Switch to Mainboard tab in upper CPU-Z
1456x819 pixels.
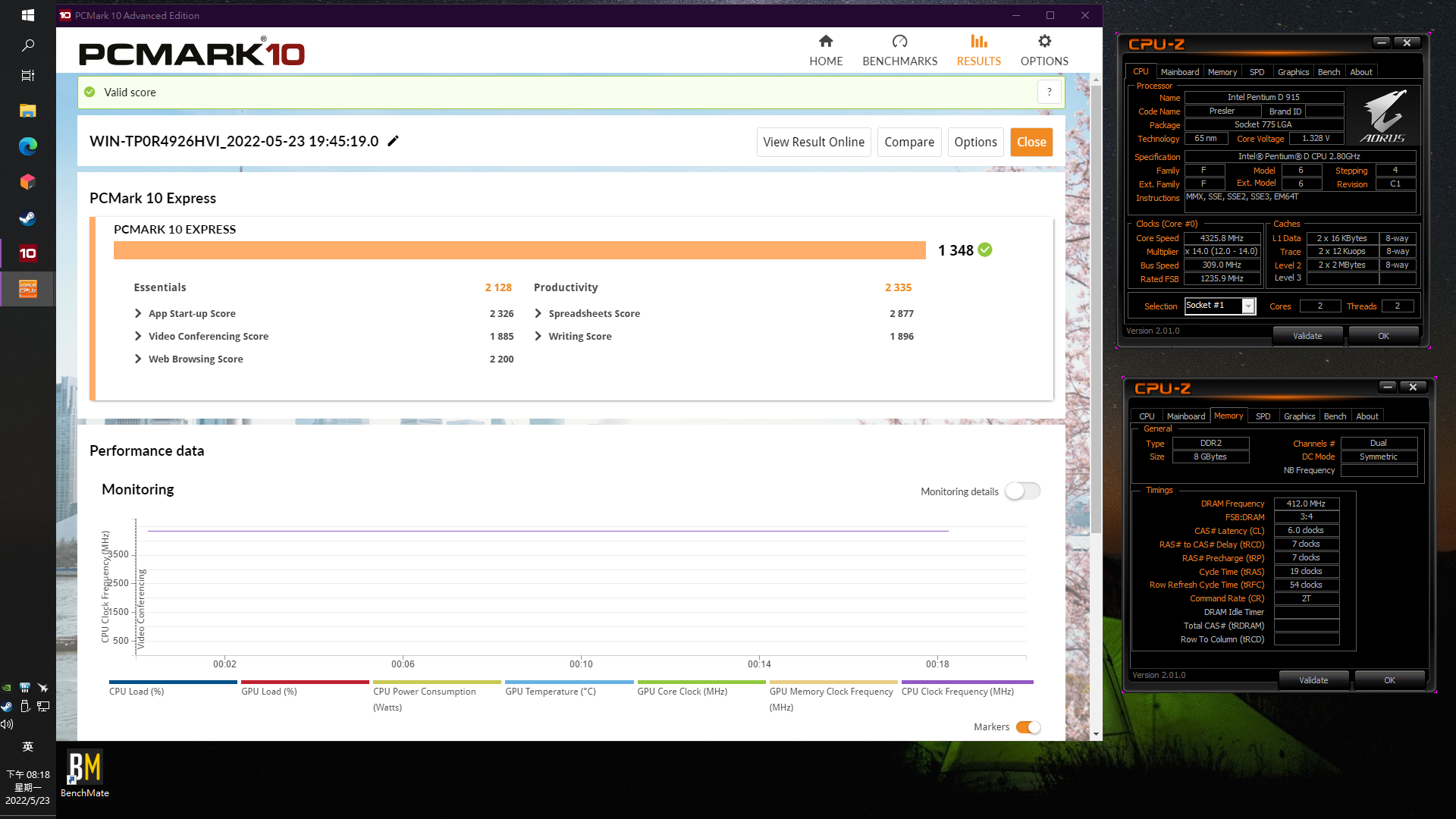(x=1180, y=72)
